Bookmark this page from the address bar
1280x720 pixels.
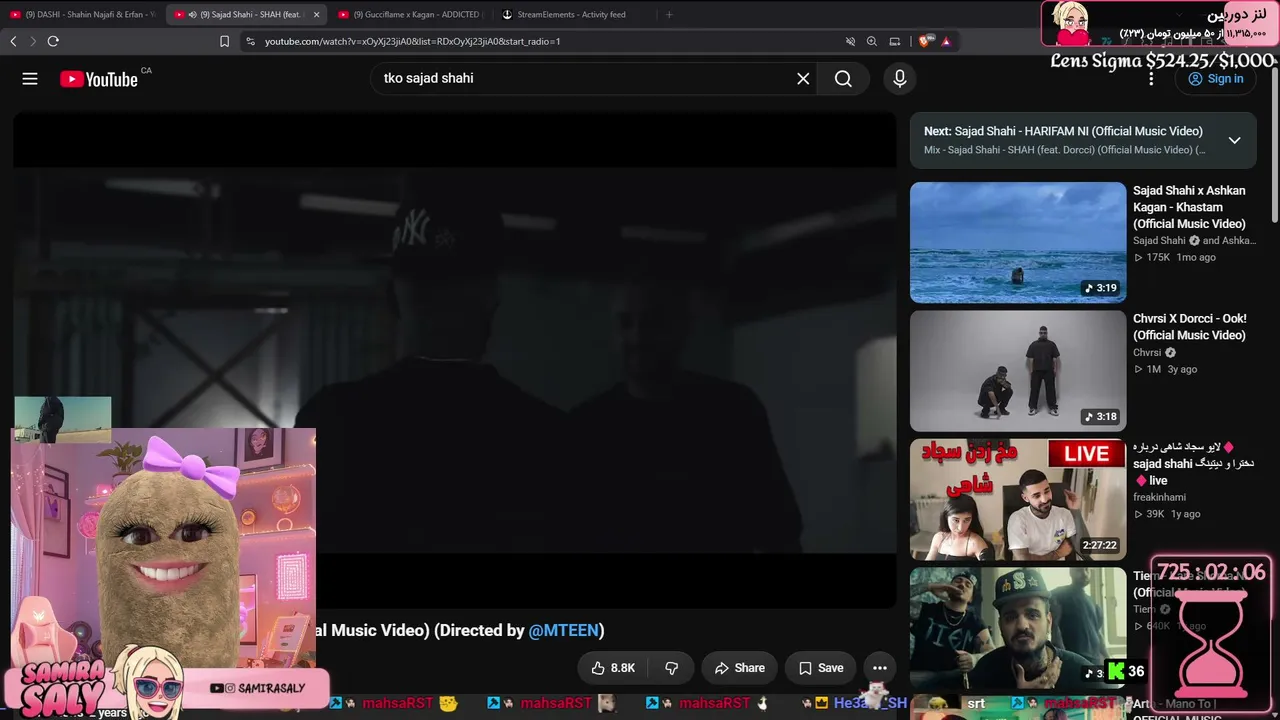point(224,41)
